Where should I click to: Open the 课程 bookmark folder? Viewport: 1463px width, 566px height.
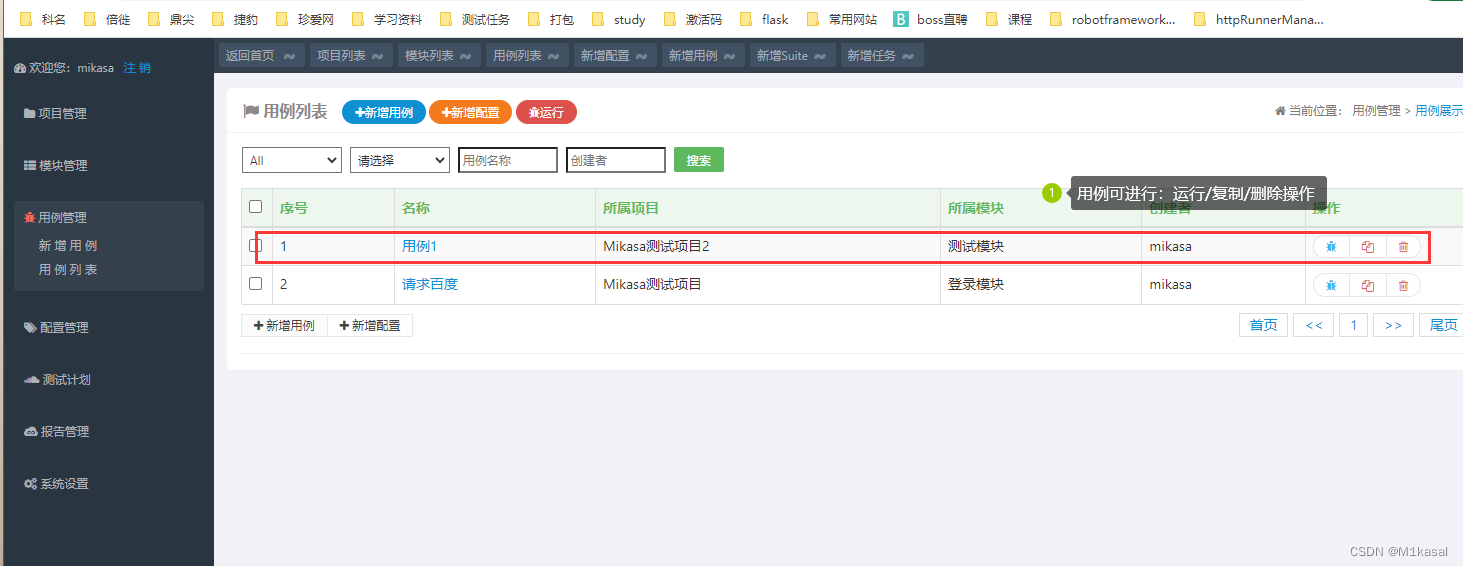[x=1009, y=19]
